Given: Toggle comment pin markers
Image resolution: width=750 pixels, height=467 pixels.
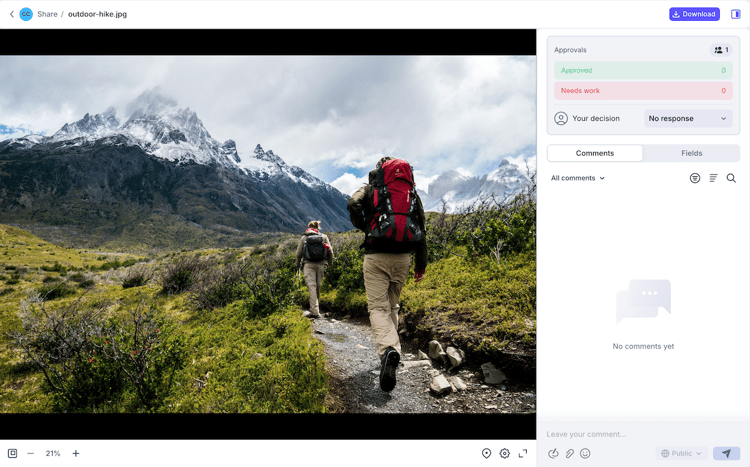Looking at the screenshot, I should (486, 453).
